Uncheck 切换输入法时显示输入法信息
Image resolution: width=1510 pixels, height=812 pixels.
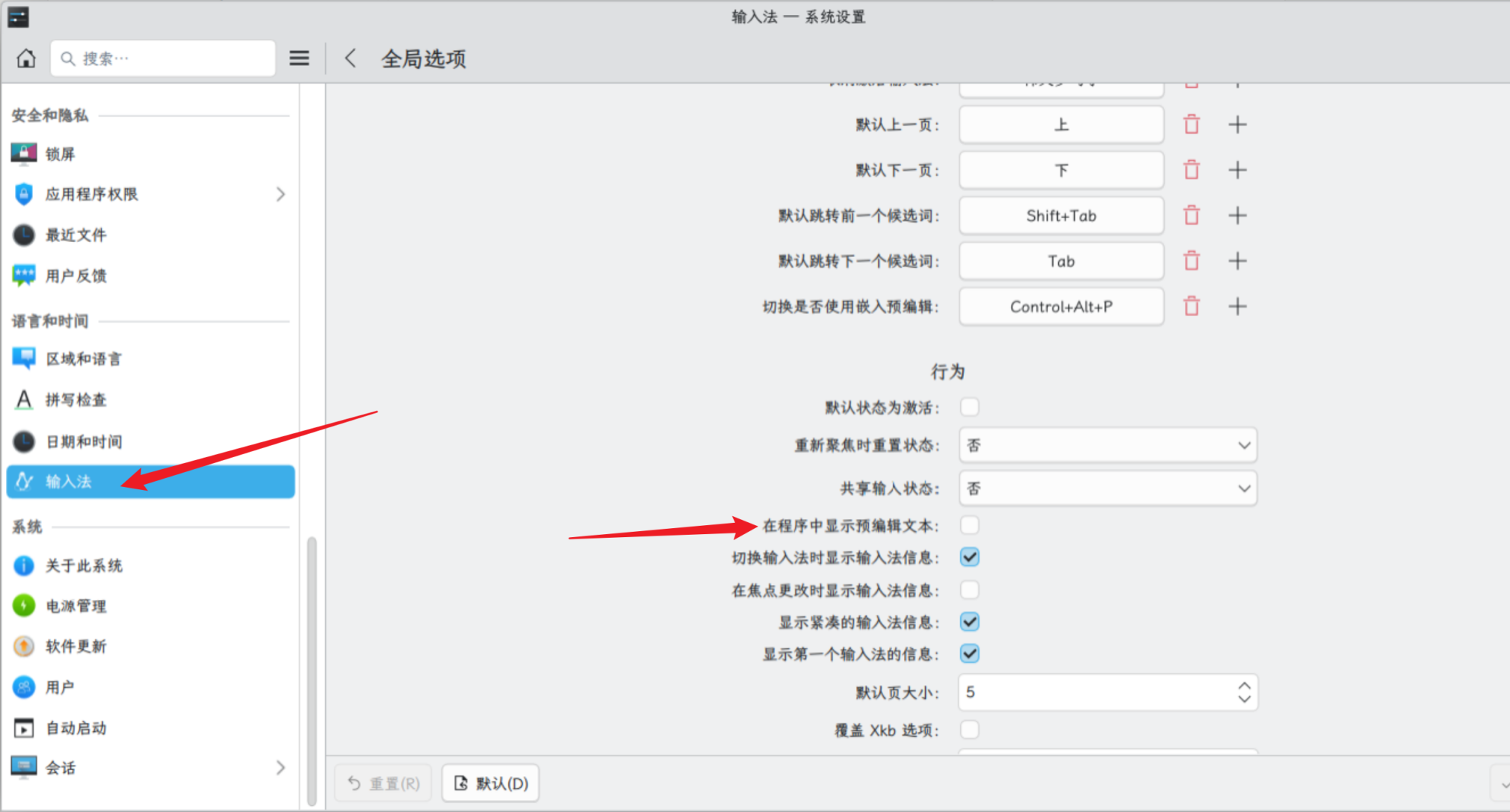pyautogui.click(x=970, y=557)
